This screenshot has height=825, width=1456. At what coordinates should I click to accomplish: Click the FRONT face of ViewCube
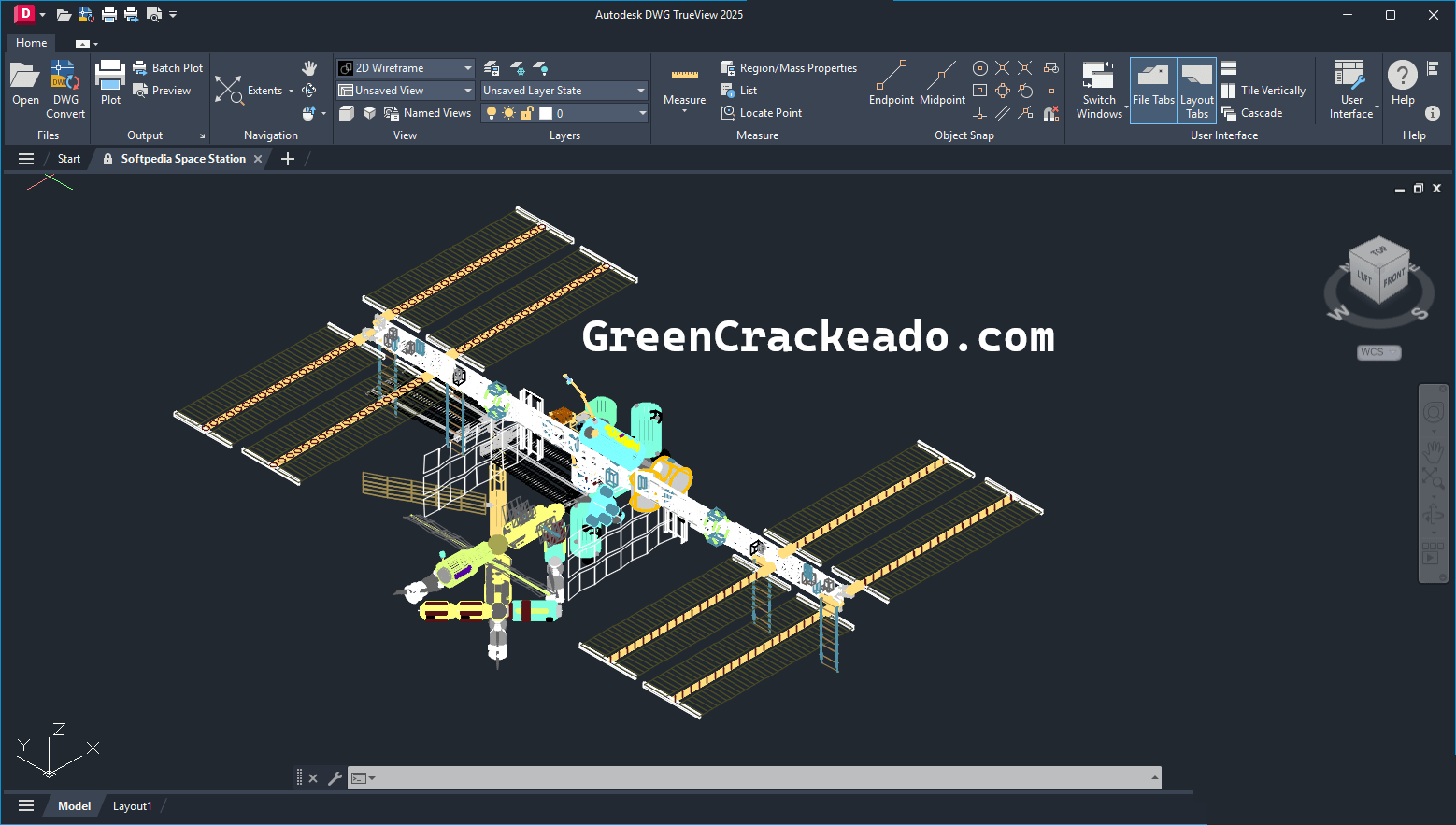pos(1393,279)
